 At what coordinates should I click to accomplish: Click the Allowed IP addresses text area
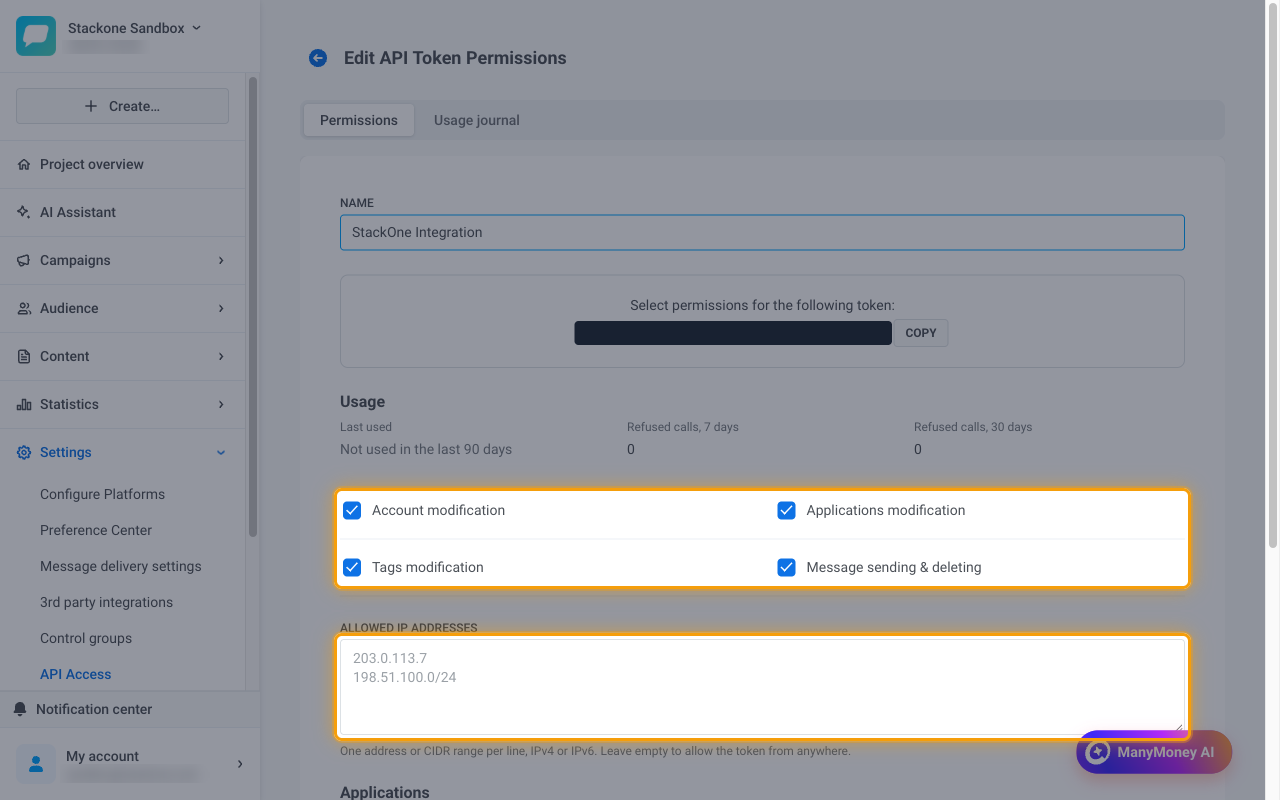point(762,687)
